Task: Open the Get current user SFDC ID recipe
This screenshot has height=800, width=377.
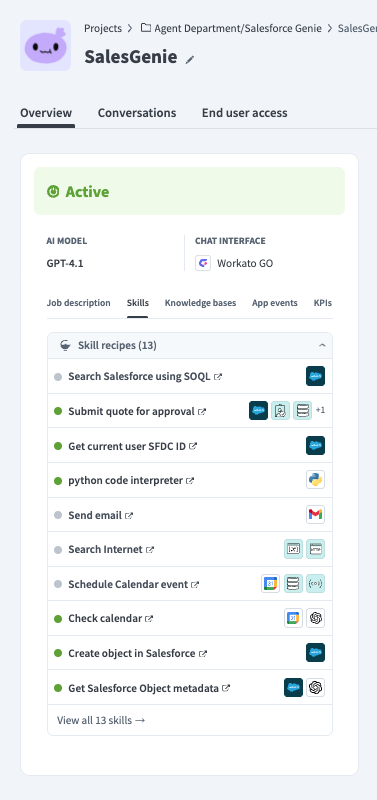Action: [127, 446]
